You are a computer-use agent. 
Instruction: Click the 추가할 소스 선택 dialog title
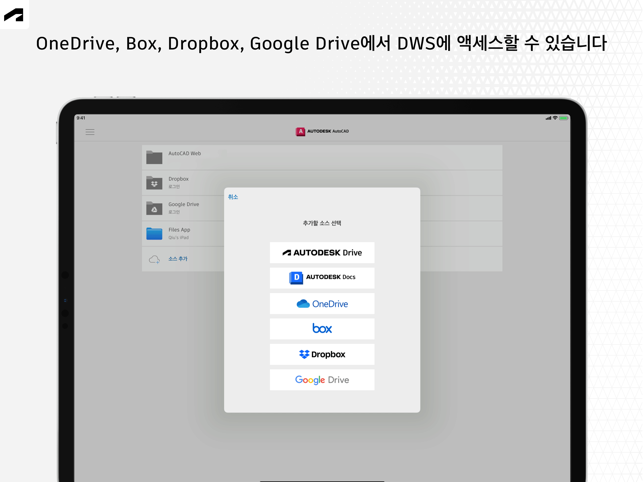pyautogui.click(x=322, y=223)
